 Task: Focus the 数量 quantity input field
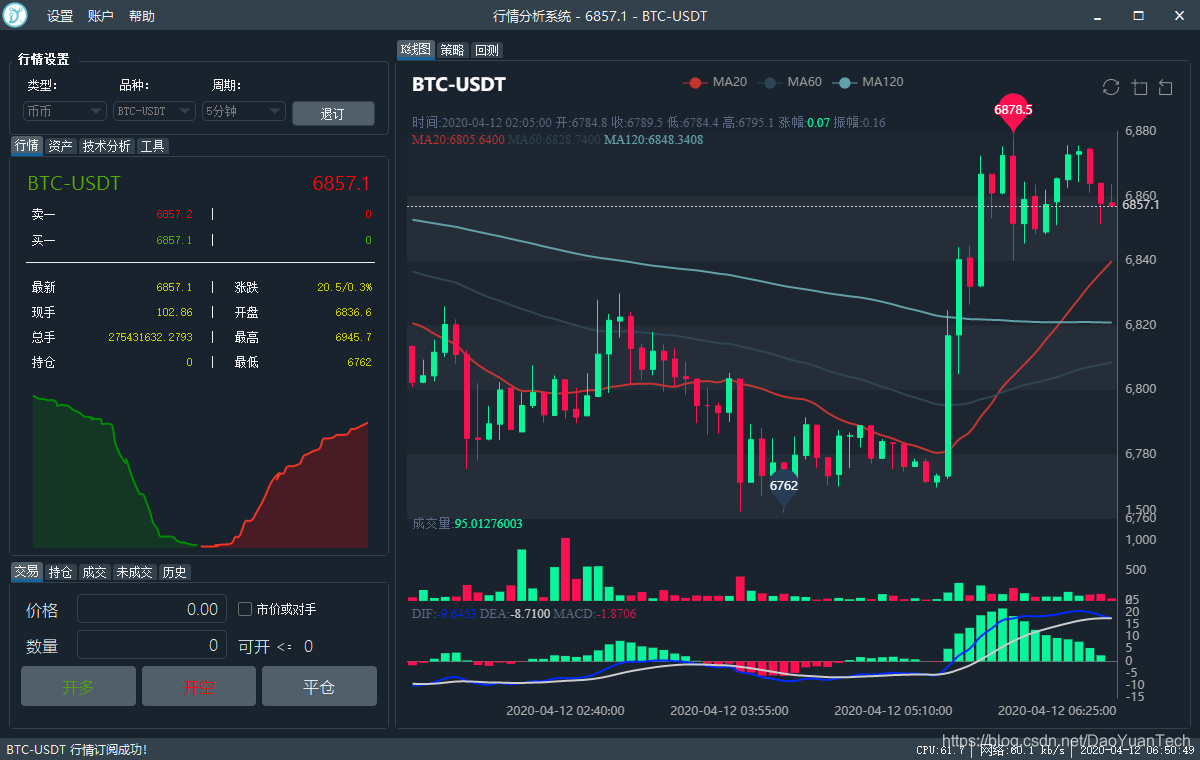coord(152,646)
